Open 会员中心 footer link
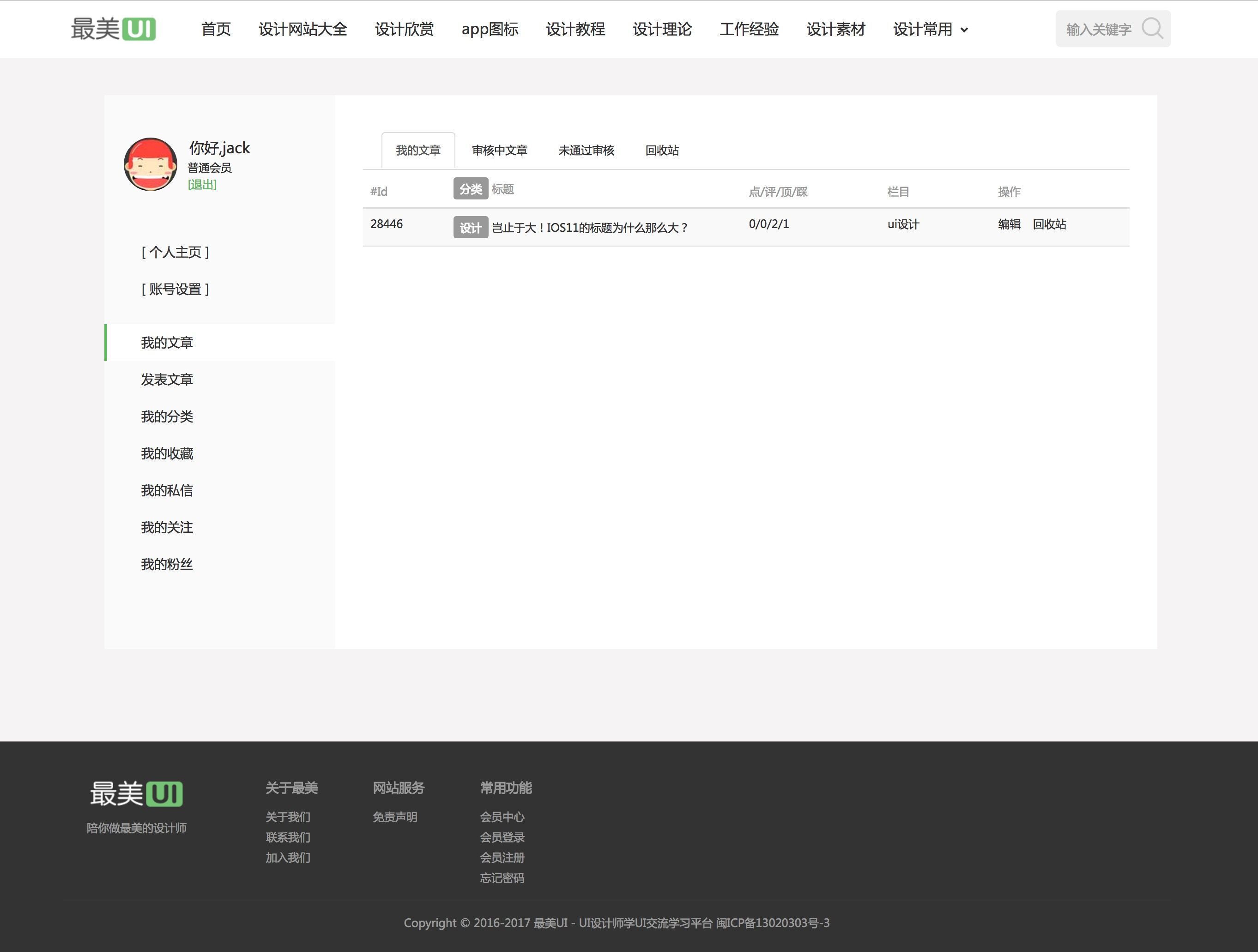1258x952 pixels. (502, 817)
